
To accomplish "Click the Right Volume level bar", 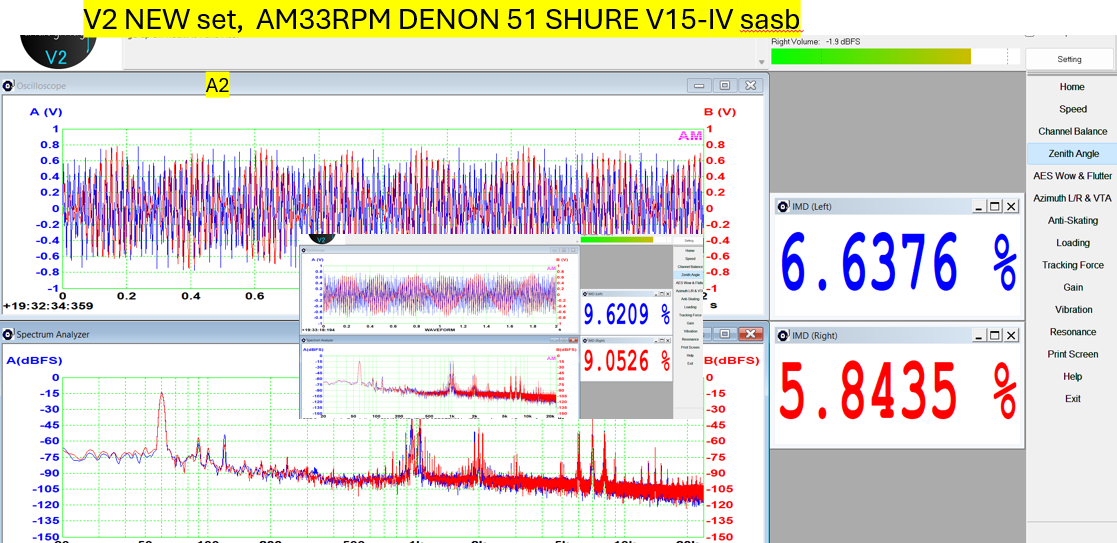I will (x=895, y=57).
